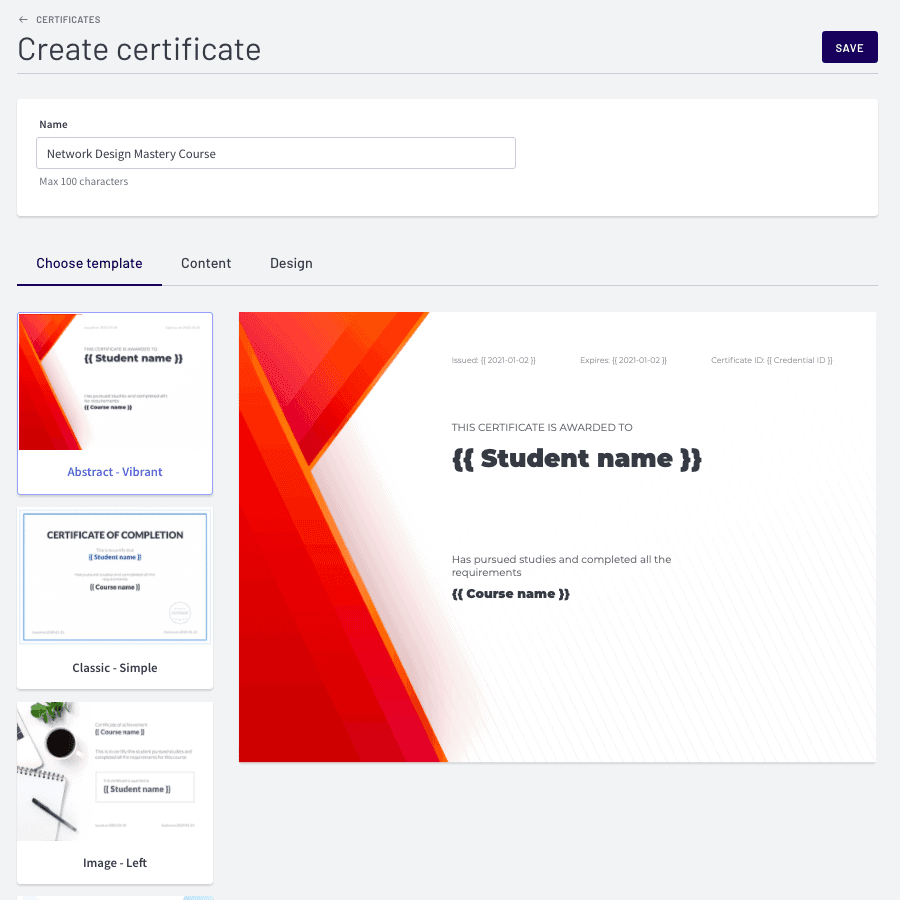This screenshot has width=900, height=900.
Task: Pick the Image - Left template thumbnail
Action: coord(115,771)
